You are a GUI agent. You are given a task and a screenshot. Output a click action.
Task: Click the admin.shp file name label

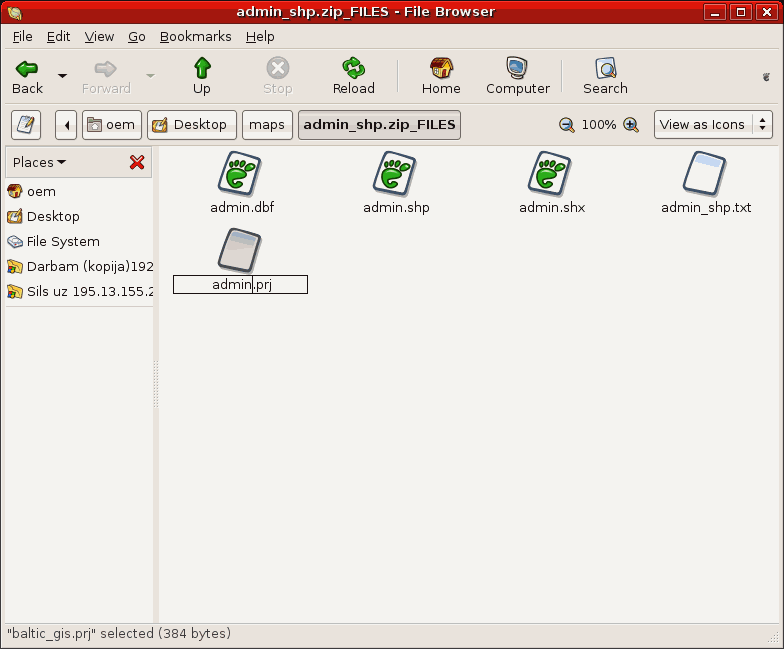click(396, 208)
